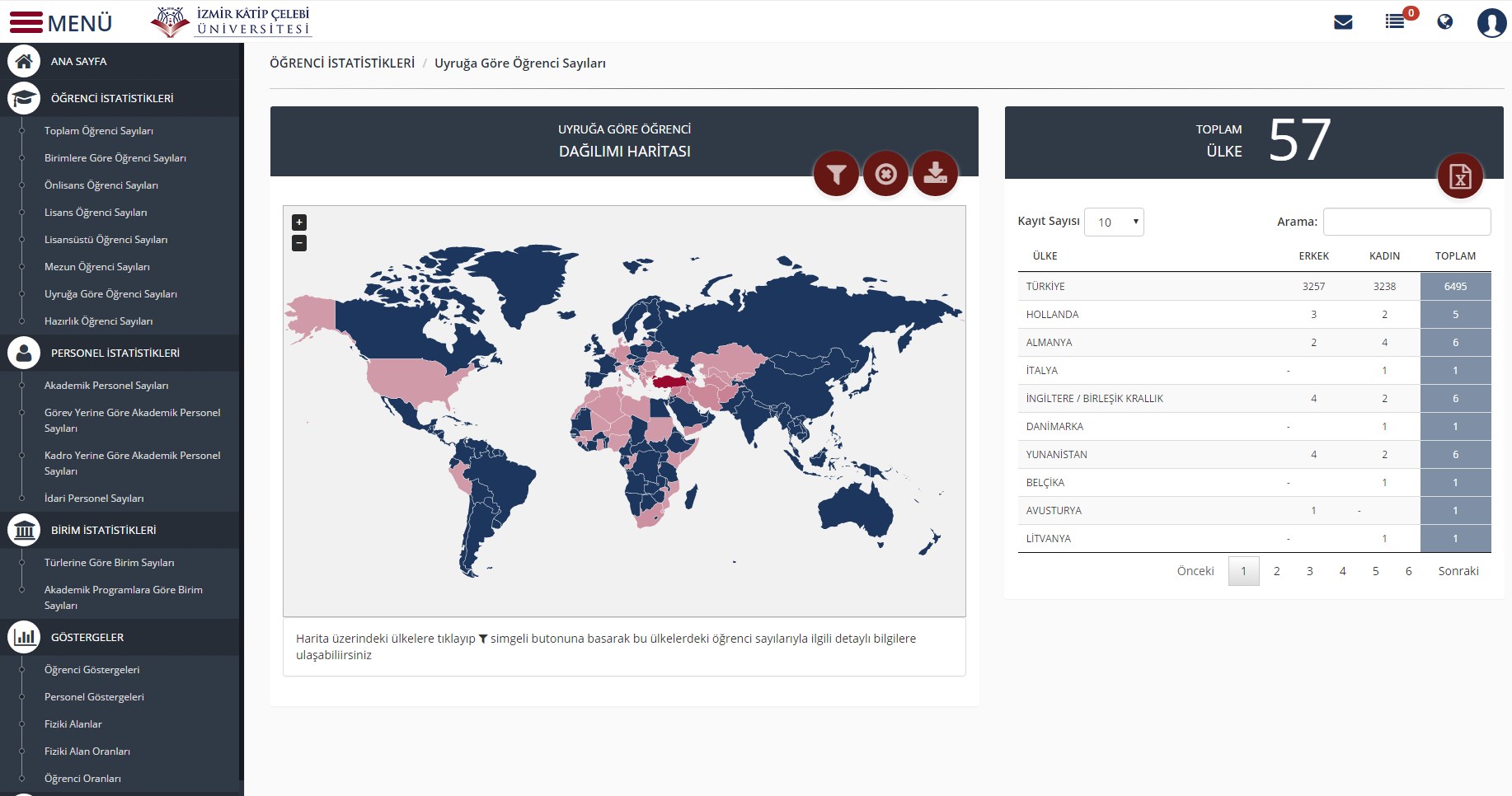This screenshot has height=796, width=1512.
Task: Click the clear selection circle-x button
Action: tap(885, 174)
